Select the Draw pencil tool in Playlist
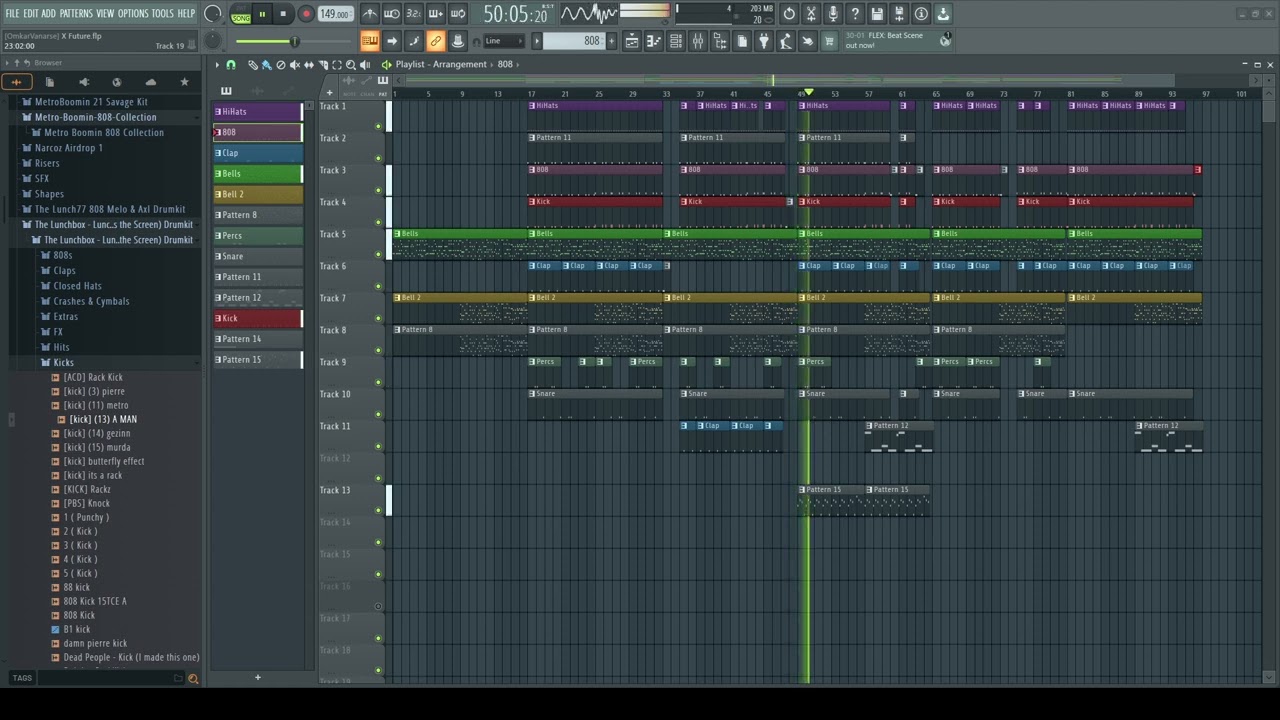Viewport: 1280px width, 720px height. coord(253,65)
